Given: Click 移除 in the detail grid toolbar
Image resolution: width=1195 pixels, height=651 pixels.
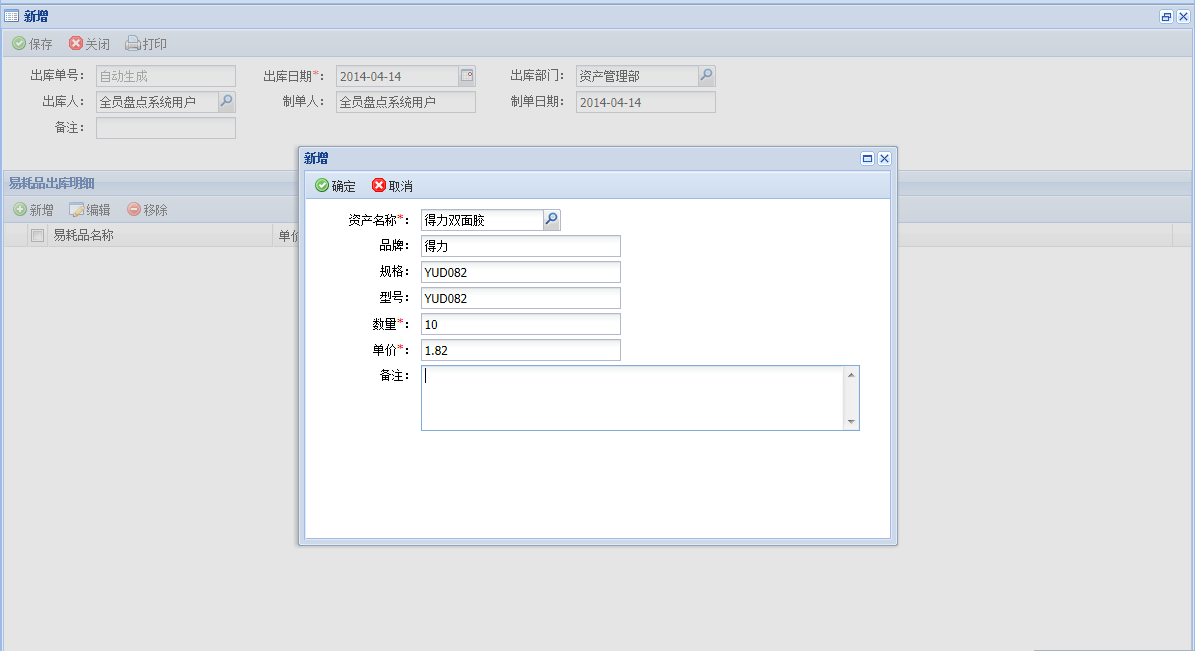Looking at the screenshot, I should pyautogui.click(x=147, y=210).
